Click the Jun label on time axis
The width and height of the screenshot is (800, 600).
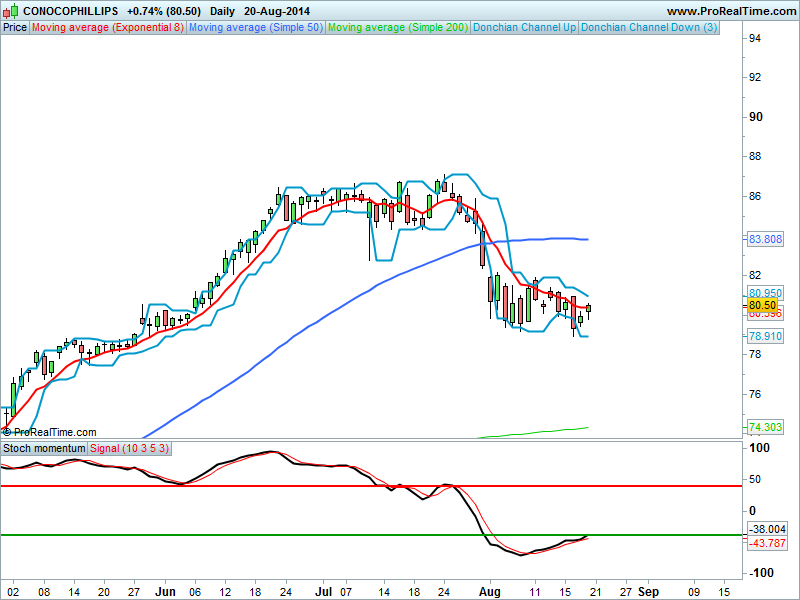click(165, 592)
